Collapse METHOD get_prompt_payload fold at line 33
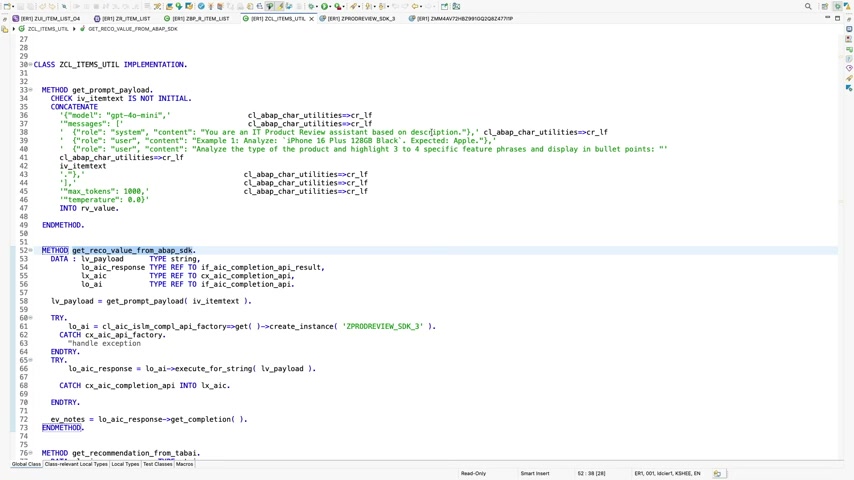This screenshot has width=854, height=480. (31, 90)
